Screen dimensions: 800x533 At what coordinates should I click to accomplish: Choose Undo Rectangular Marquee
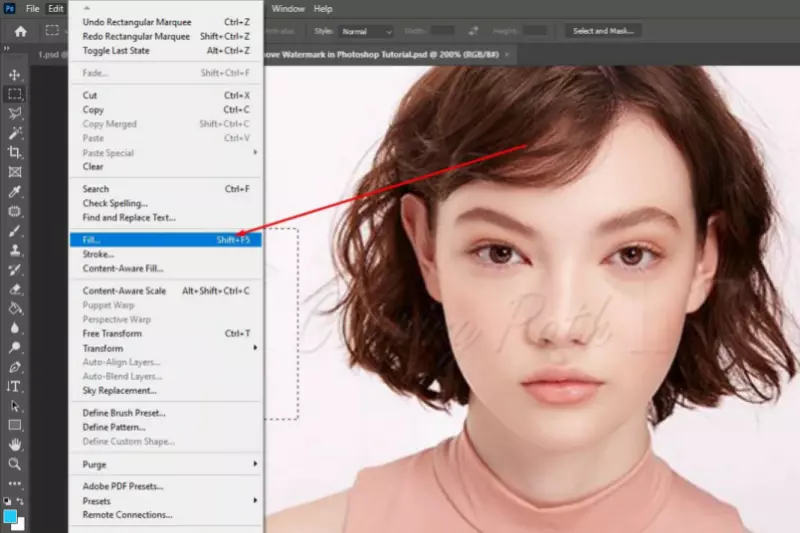pos(165,22)
